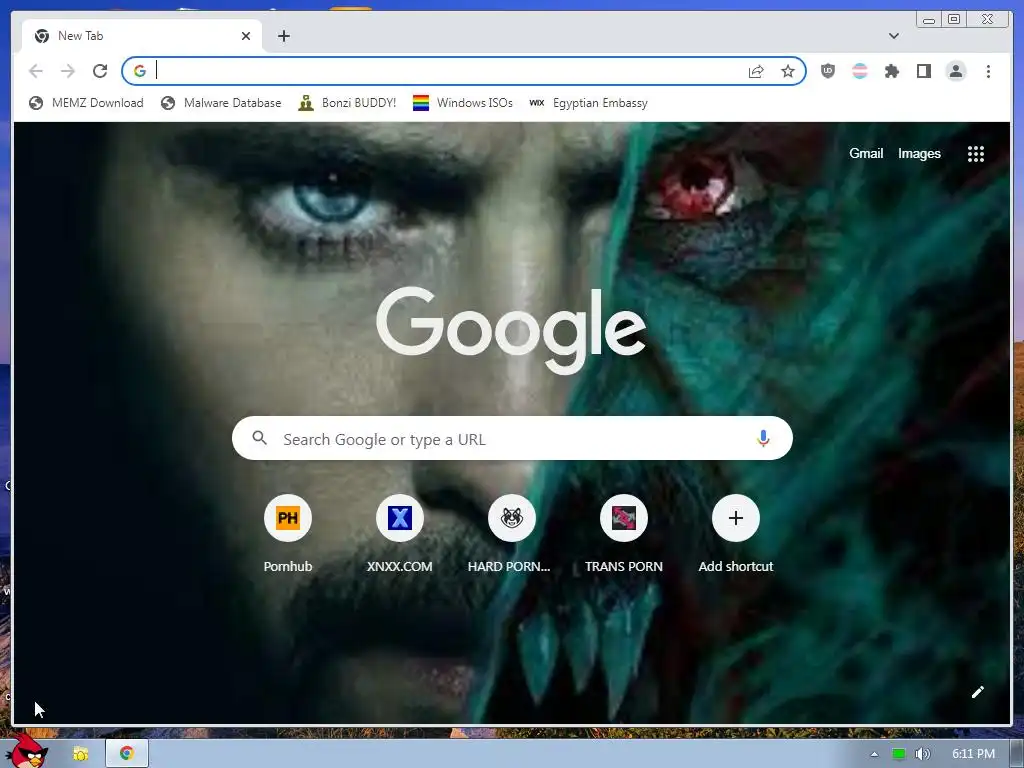Open the Extensions puzzle piece menu
Image resolution: width=1024 pixels, height=768 pixels.
point(891,71)
